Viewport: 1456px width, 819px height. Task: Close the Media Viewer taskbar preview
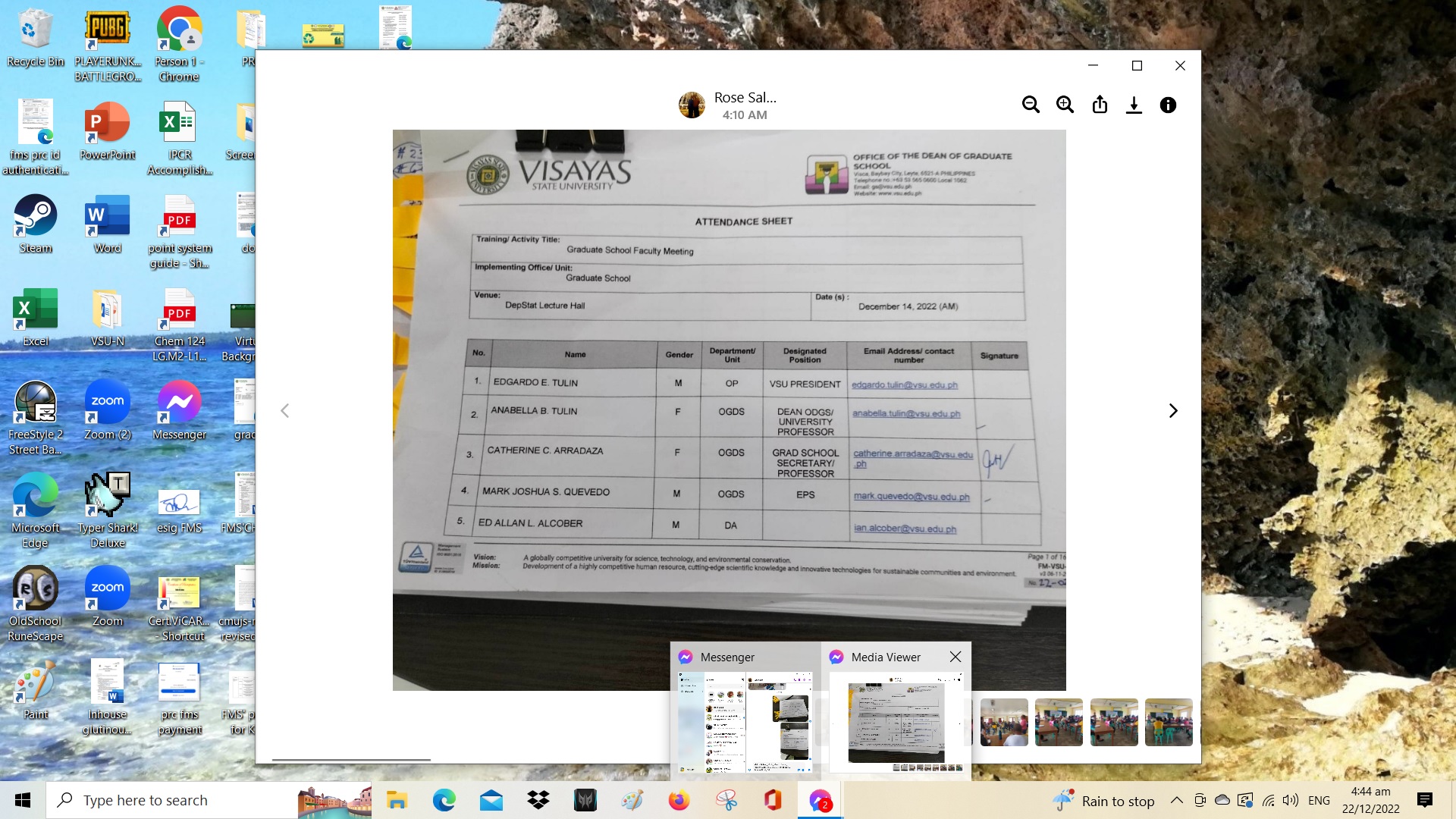(x=955, y=657)
